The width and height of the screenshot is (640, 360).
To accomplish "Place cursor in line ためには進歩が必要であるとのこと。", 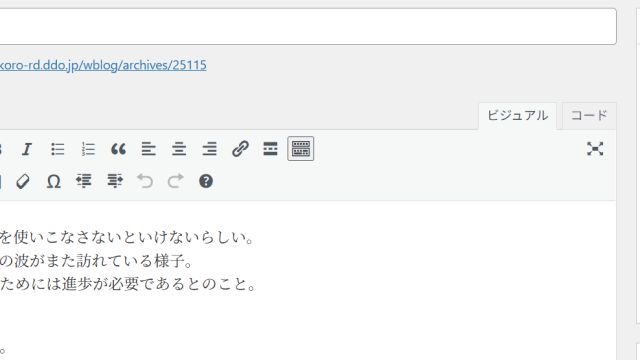I will click(x=128, y=284).
